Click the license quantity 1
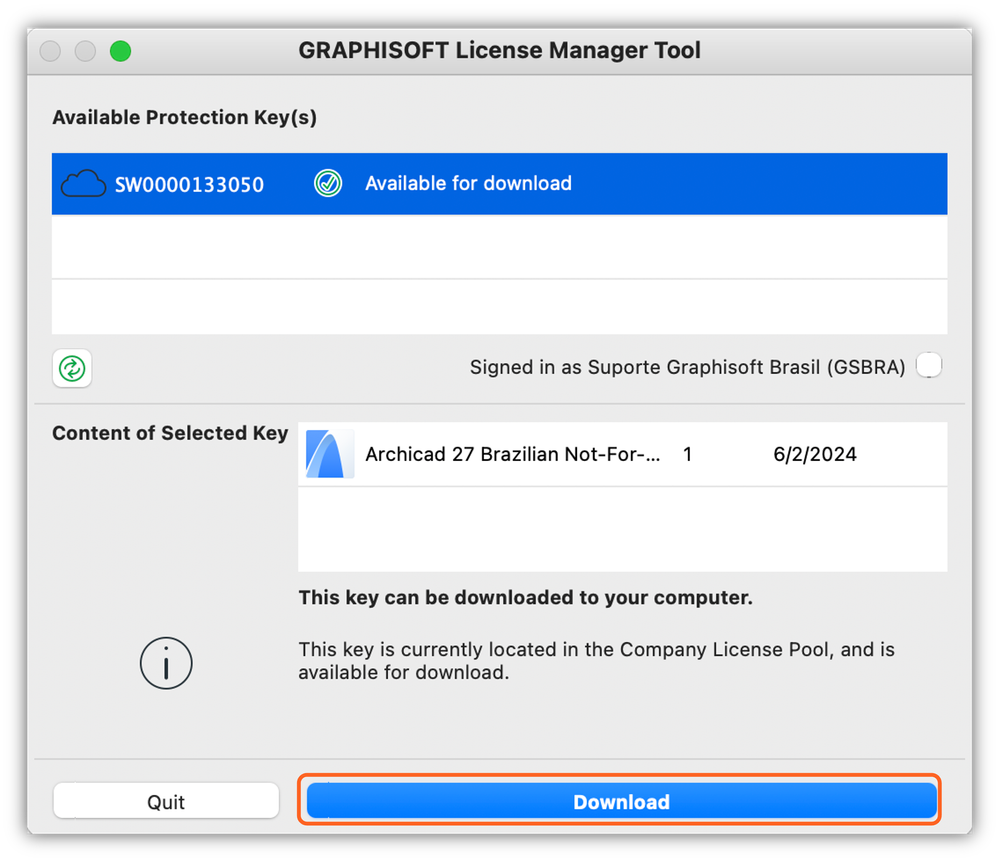Screen dimensions: 999x862 [x=687, y=454]
